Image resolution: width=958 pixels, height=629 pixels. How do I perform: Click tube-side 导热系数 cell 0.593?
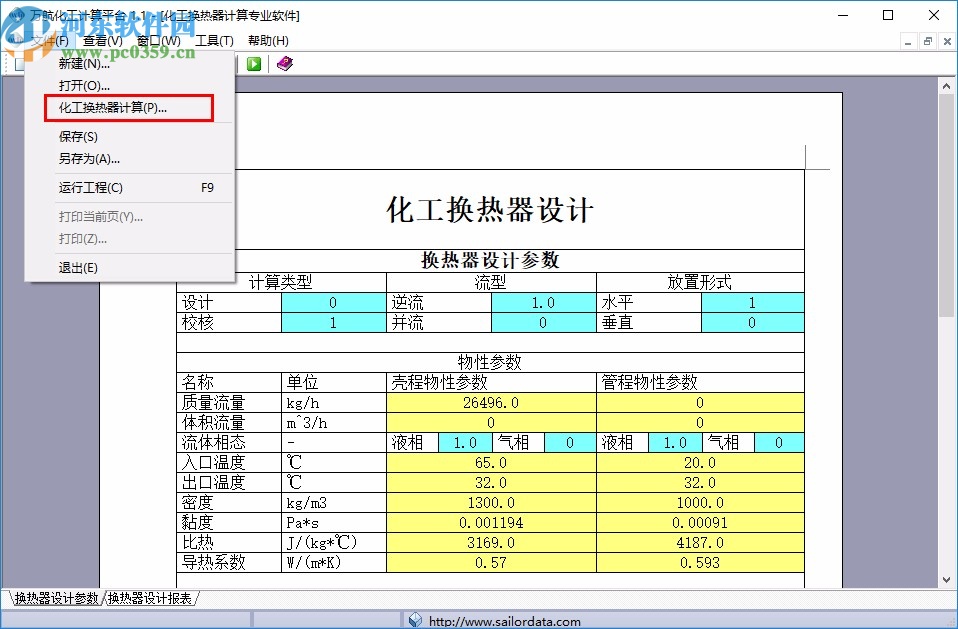click(700, 563)
